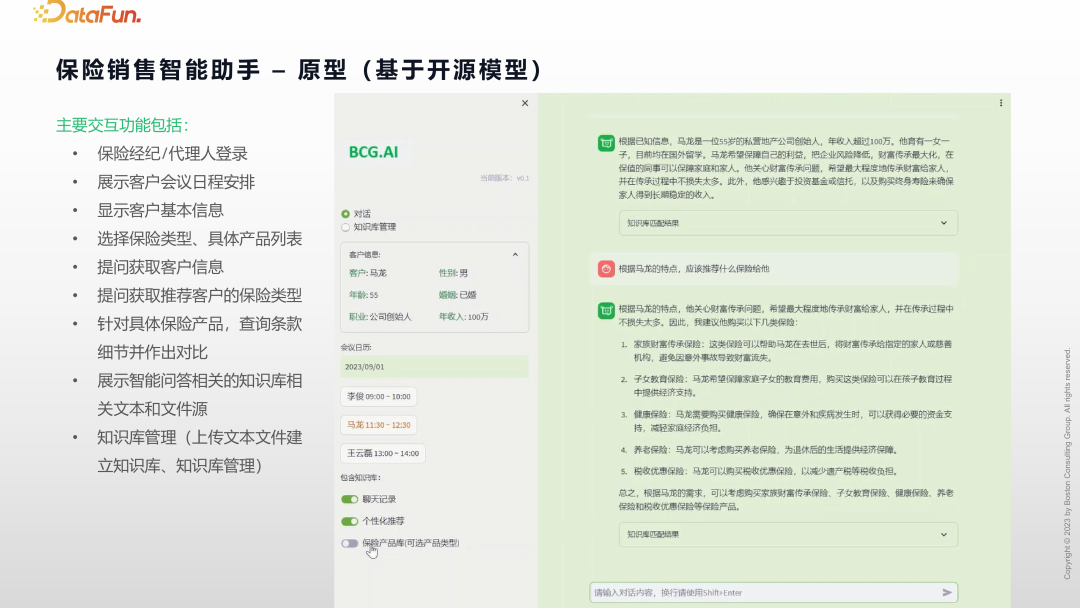Collapse the 客户信息 panel with its chevron
1080x608 pixels.
point(514,254)
